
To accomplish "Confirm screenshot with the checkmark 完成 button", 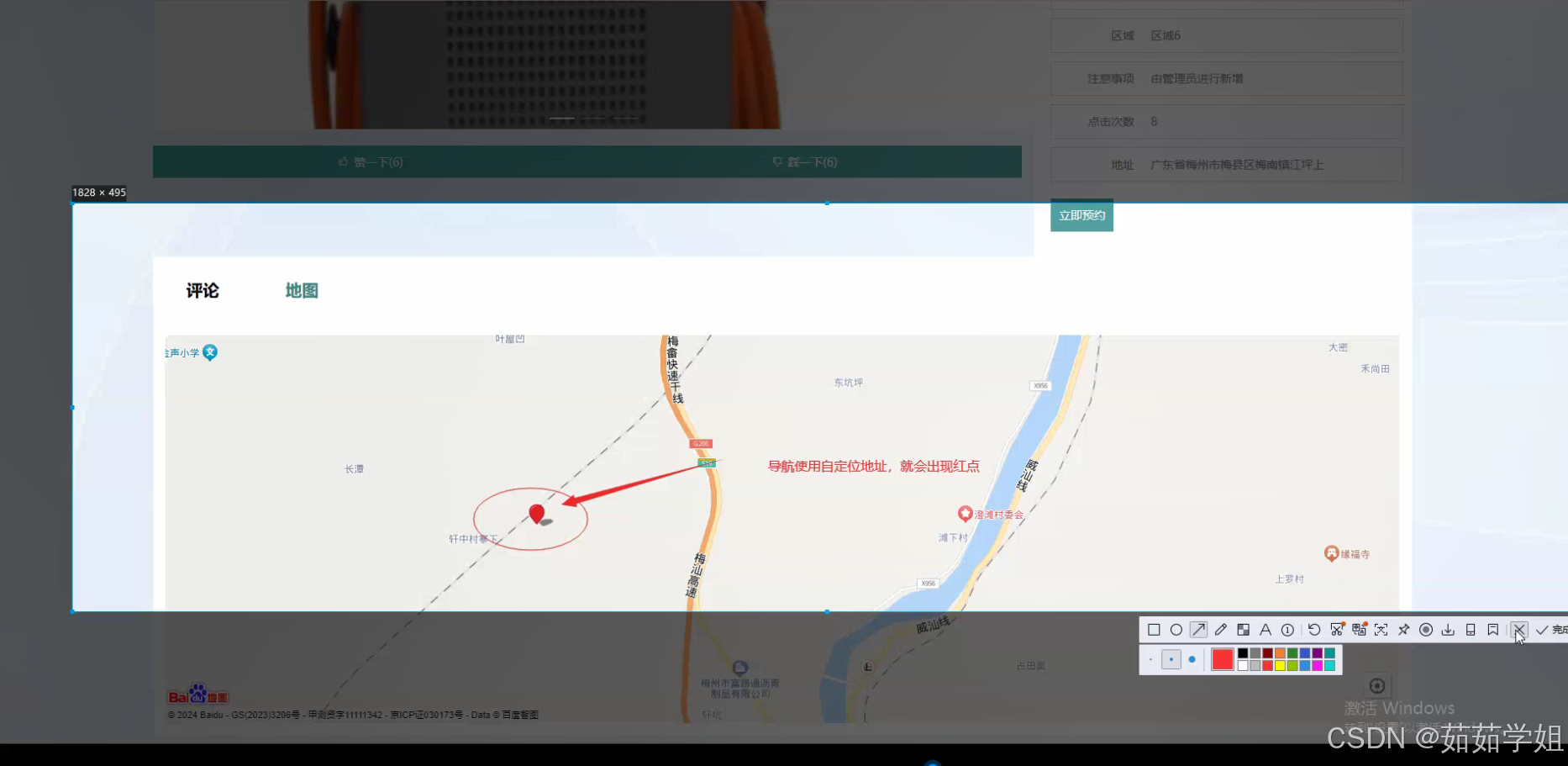I will coord(1551,630).
